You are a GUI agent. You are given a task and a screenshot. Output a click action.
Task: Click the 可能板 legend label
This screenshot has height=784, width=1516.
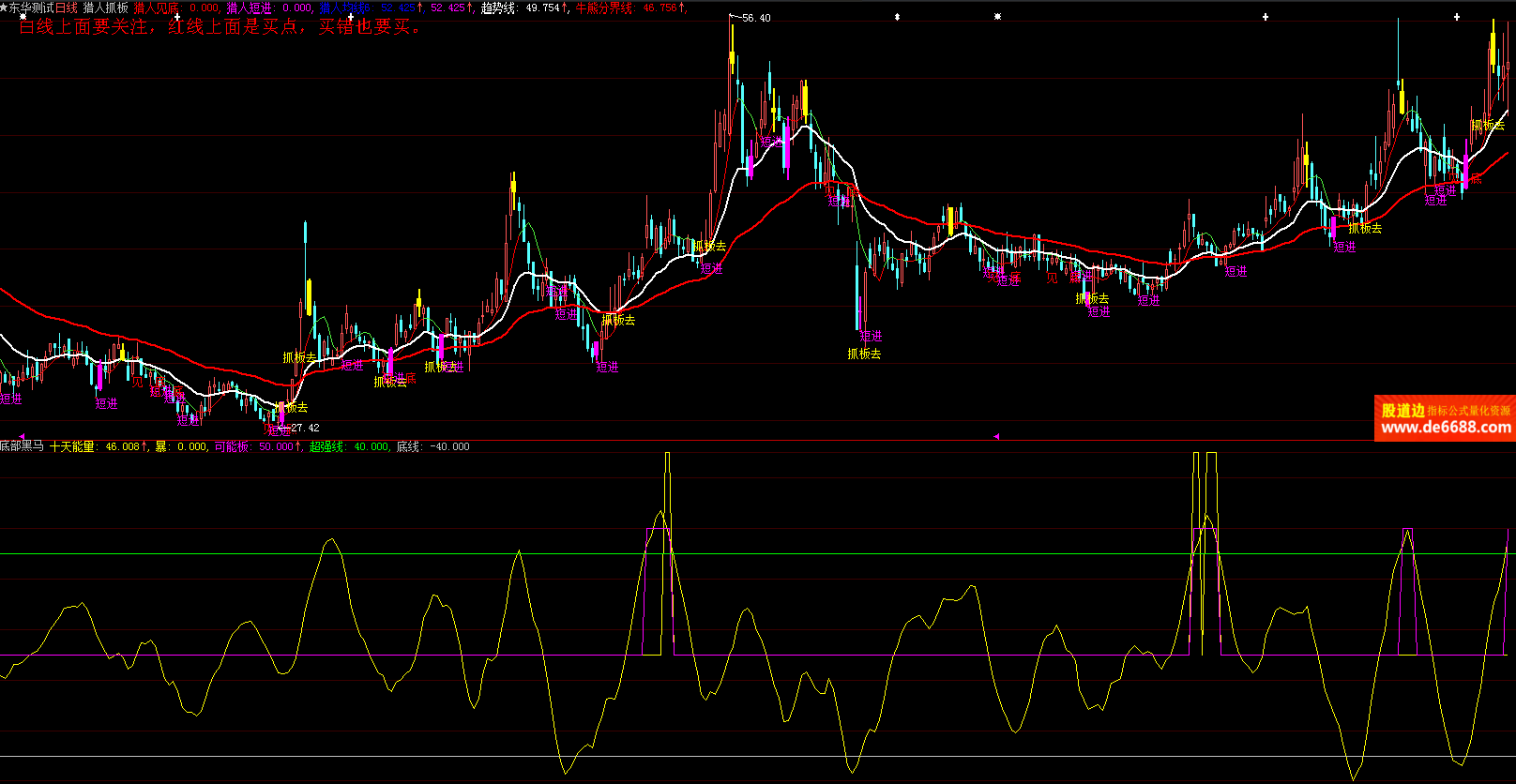(232, 446)
